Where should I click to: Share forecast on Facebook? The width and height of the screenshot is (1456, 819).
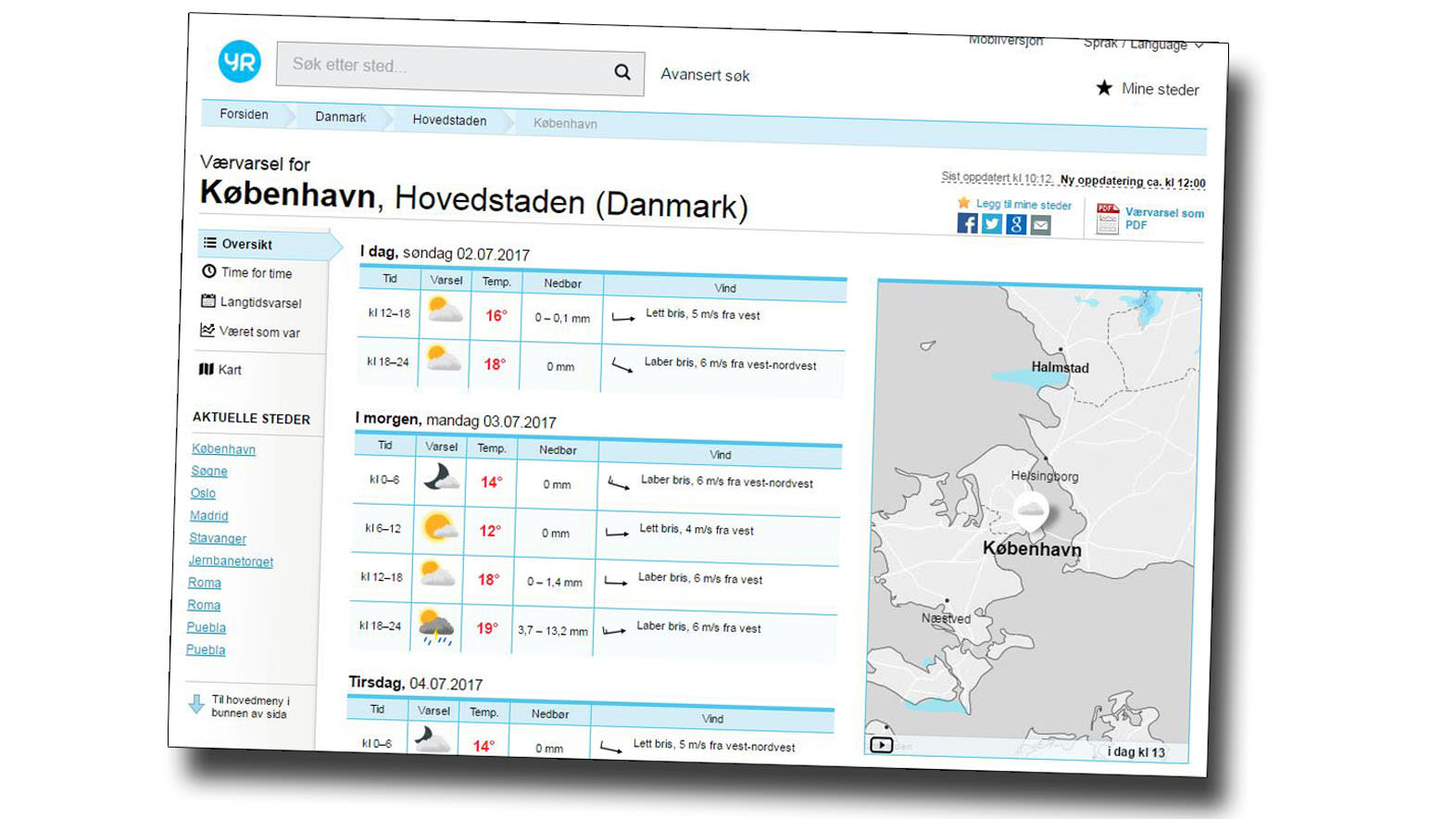pos(967,223)
